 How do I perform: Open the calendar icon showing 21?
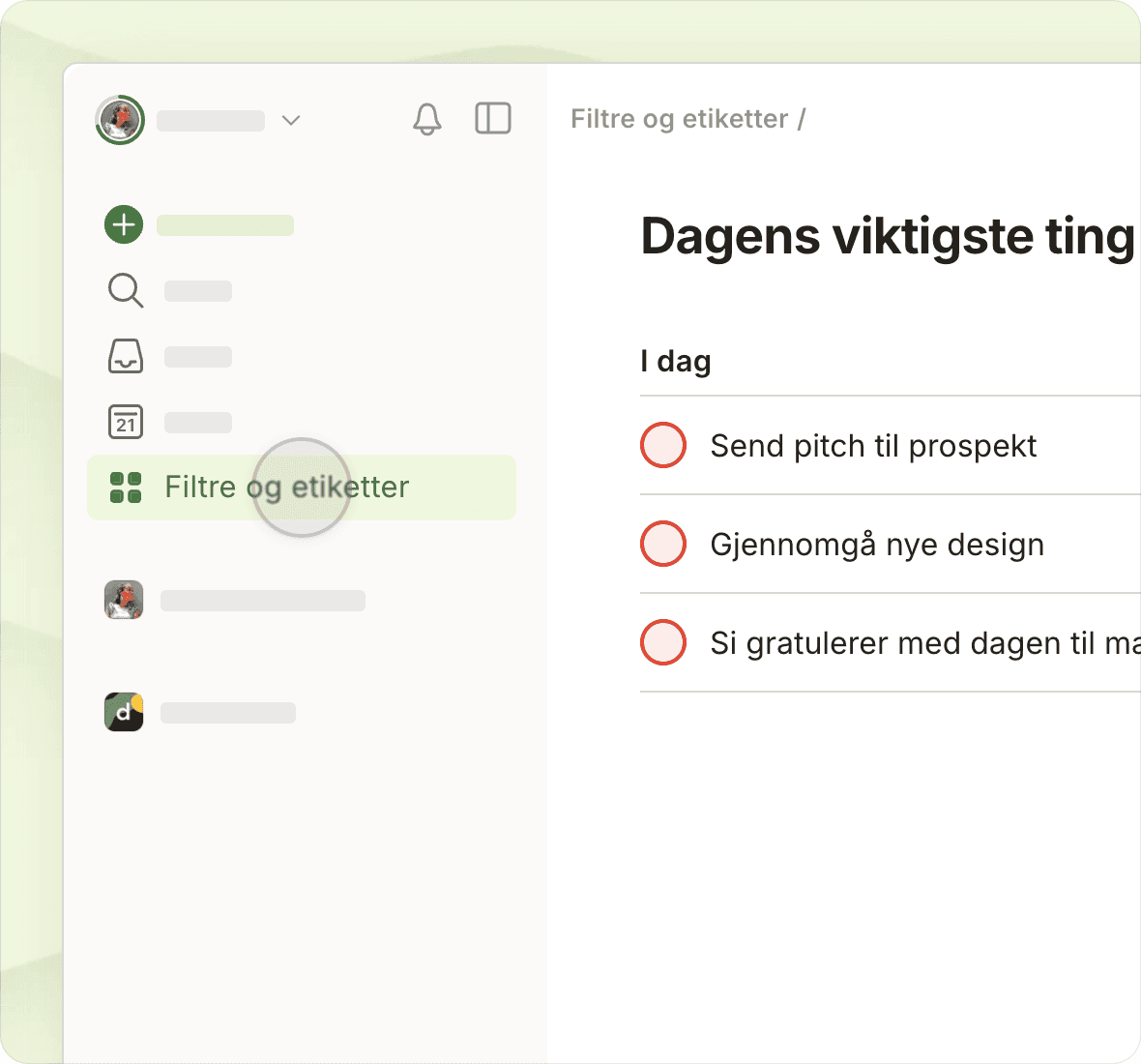tap(125, 422)
